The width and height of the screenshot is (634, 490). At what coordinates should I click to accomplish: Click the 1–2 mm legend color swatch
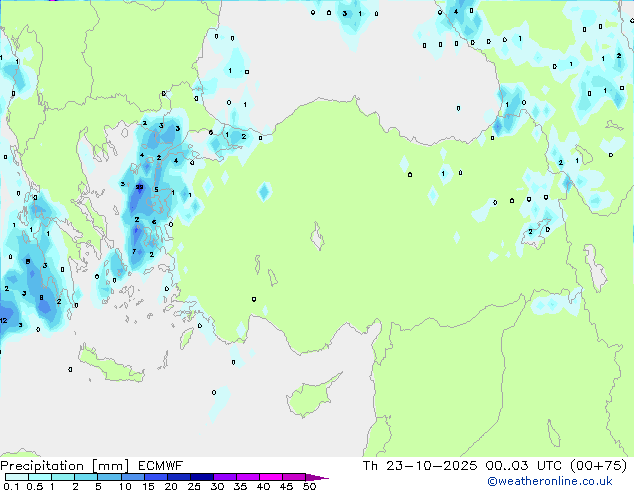pos(63,477)
